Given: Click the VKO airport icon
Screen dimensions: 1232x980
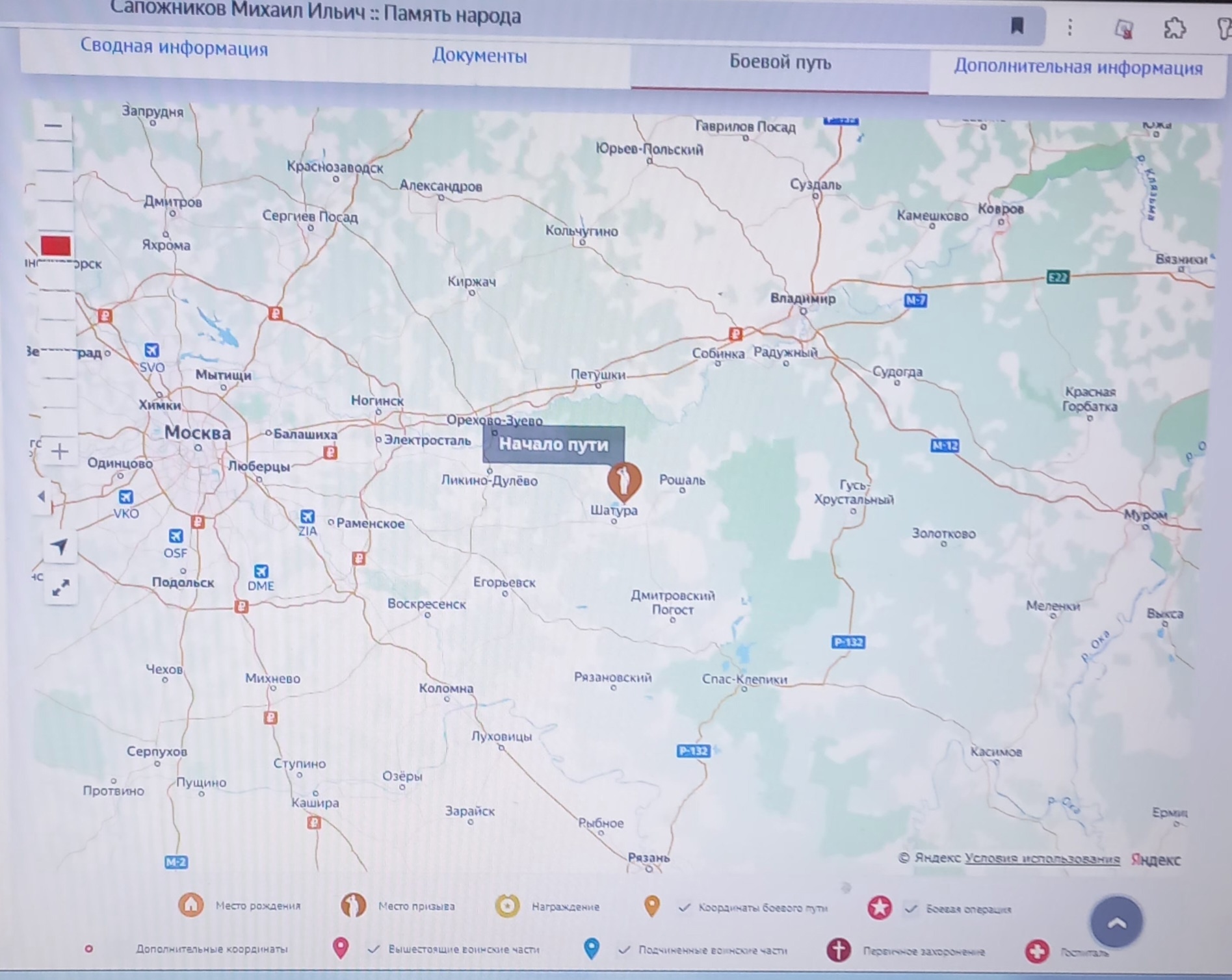Looking at the screenshot, I should [x=125, y=497].
